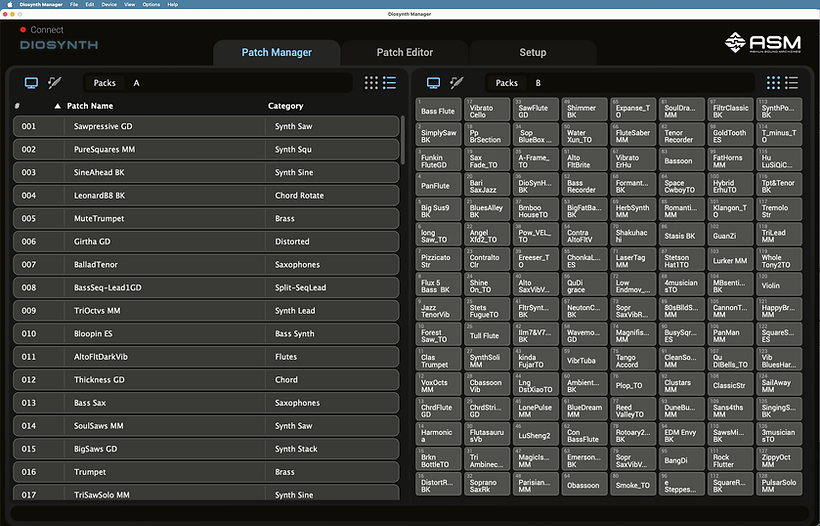The width and height of the screenshot is (820, 526).
Task: Select patch 016 Trumpet
Action: tap(206, 472)
